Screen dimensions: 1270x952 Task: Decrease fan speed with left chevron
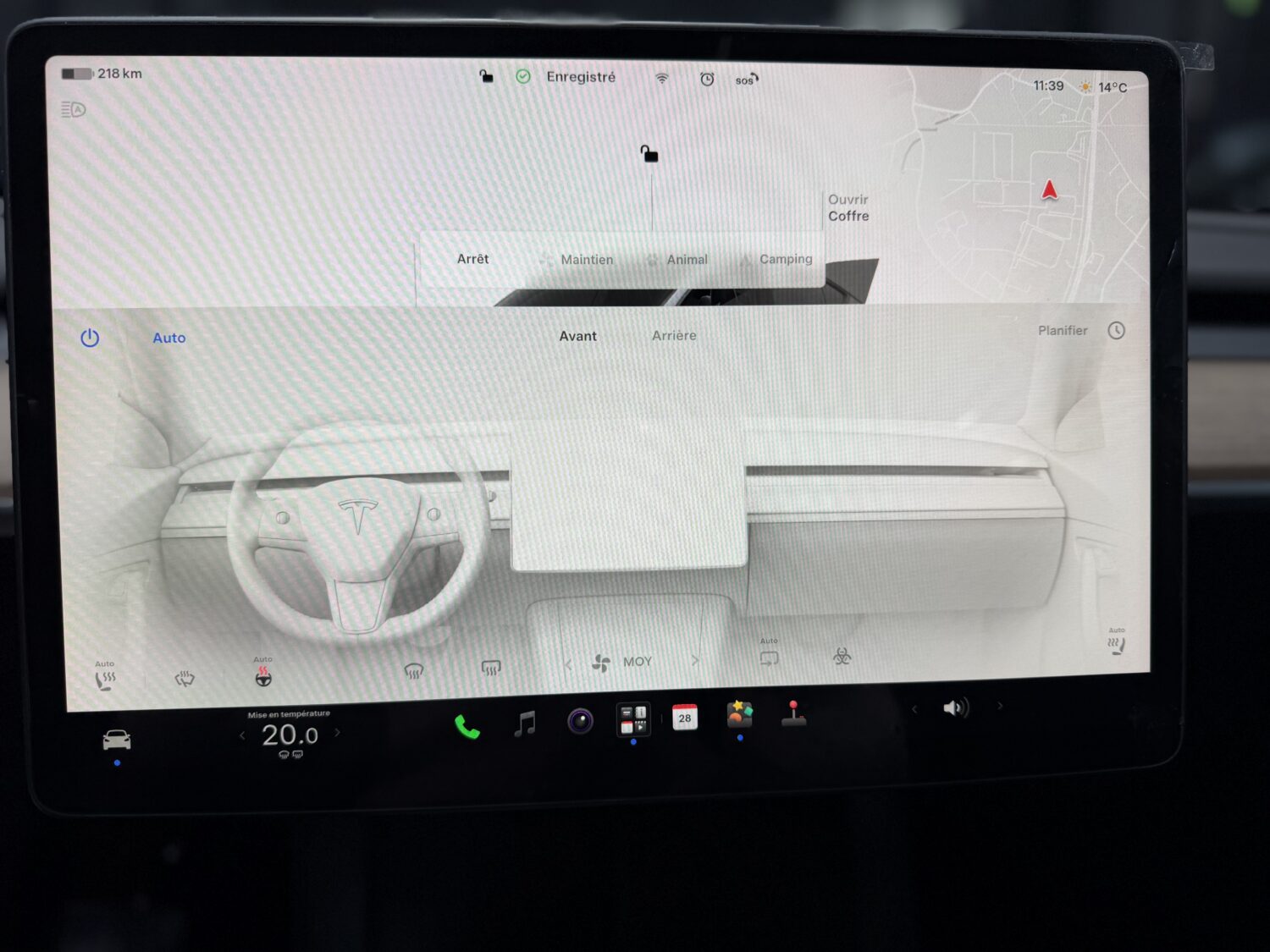[x=568, y=664]
